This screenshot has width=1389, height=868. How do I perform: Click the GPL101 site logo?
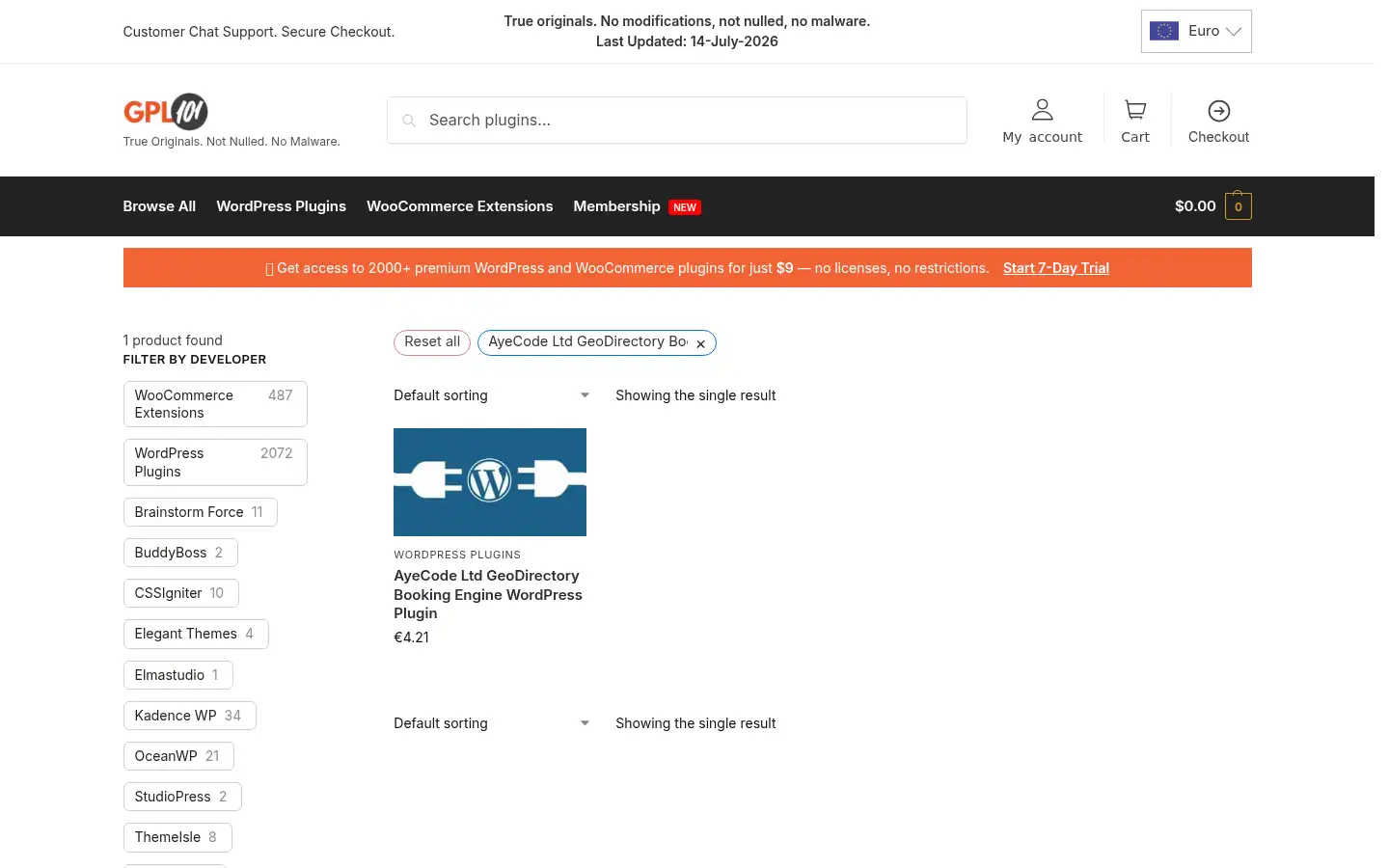(166, 112)
